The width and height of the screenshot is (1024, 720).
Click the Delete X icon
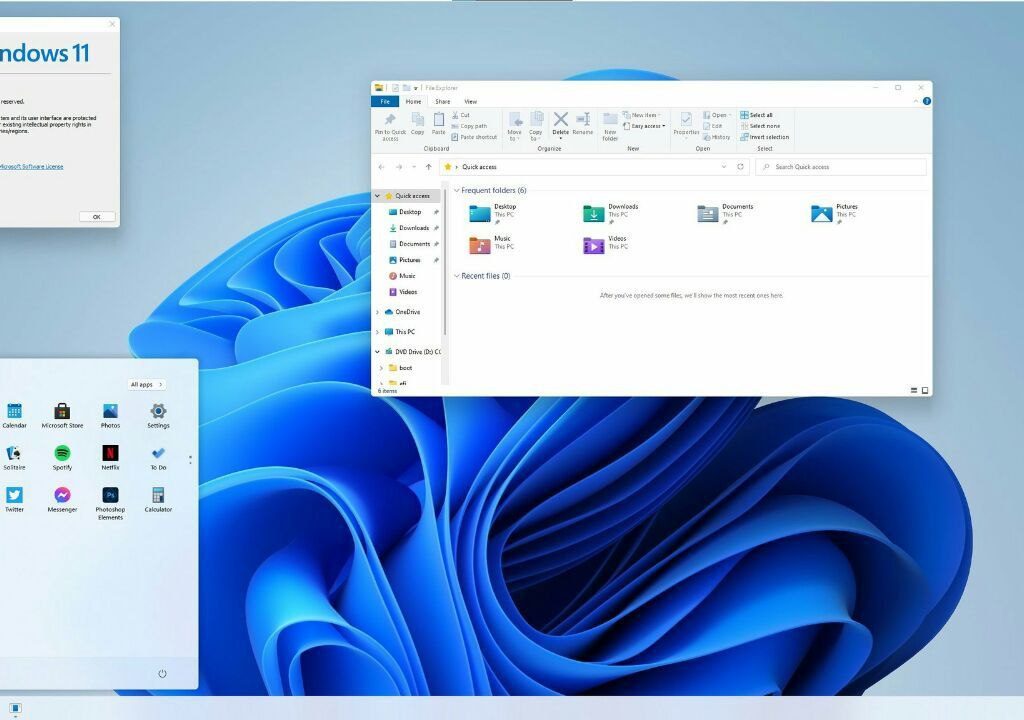560,119
